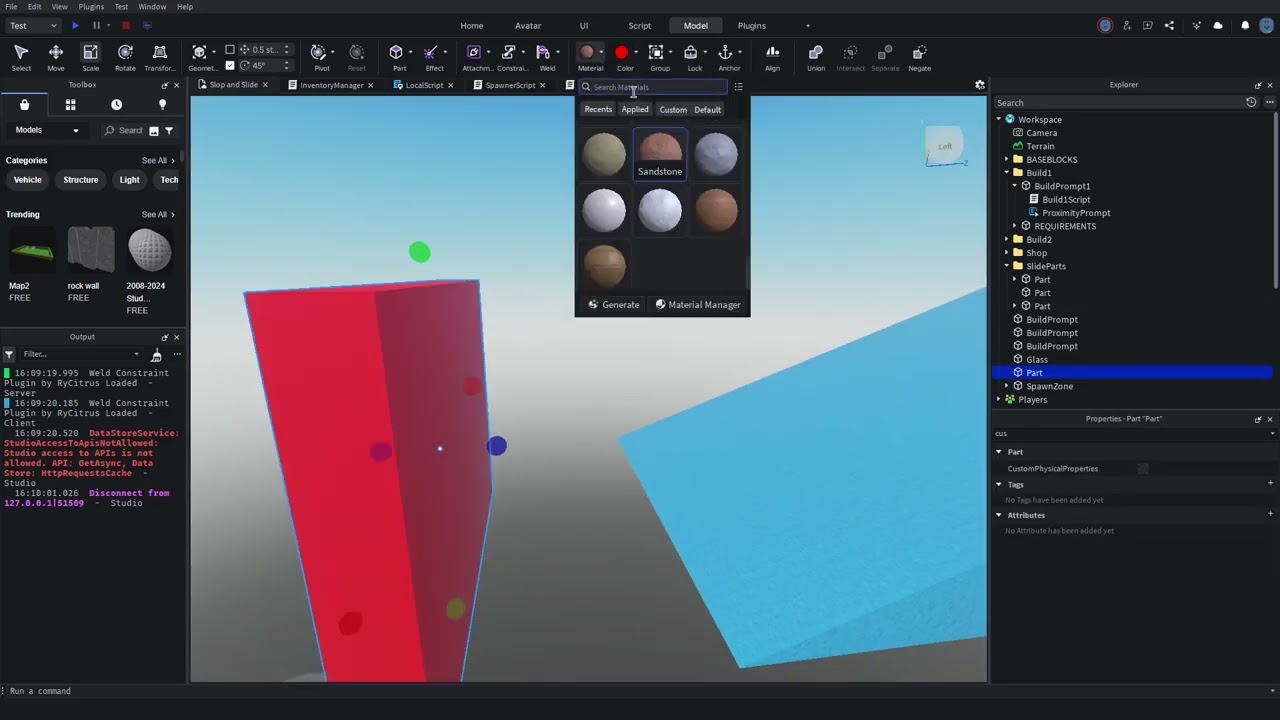1280x720 pixels.
Task: Switch to the Avatar ribbon tab
Action: point(528,25)
